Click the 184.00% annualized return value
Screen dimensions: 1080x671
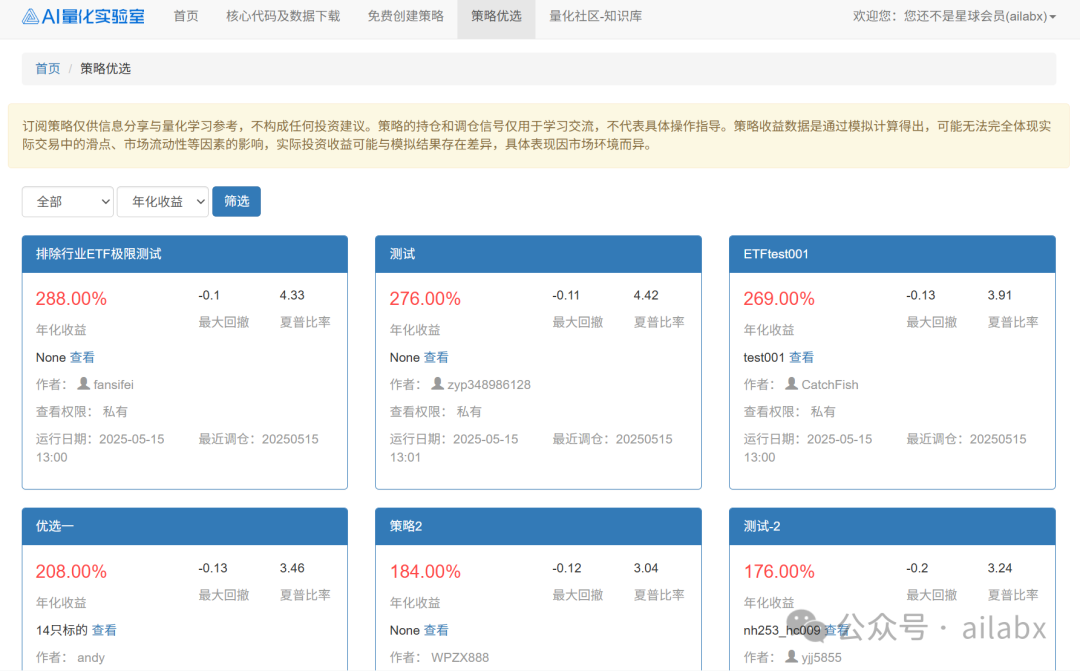click(425, 571)
